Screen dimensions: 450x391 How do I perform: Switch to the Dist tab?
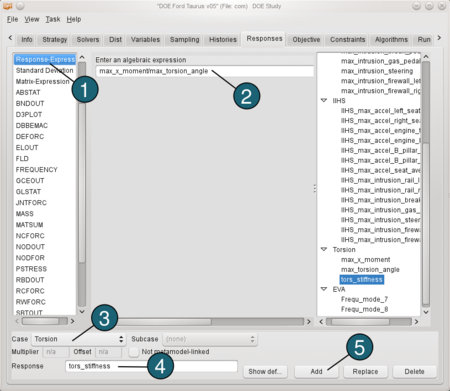click(x=115, y=40)
